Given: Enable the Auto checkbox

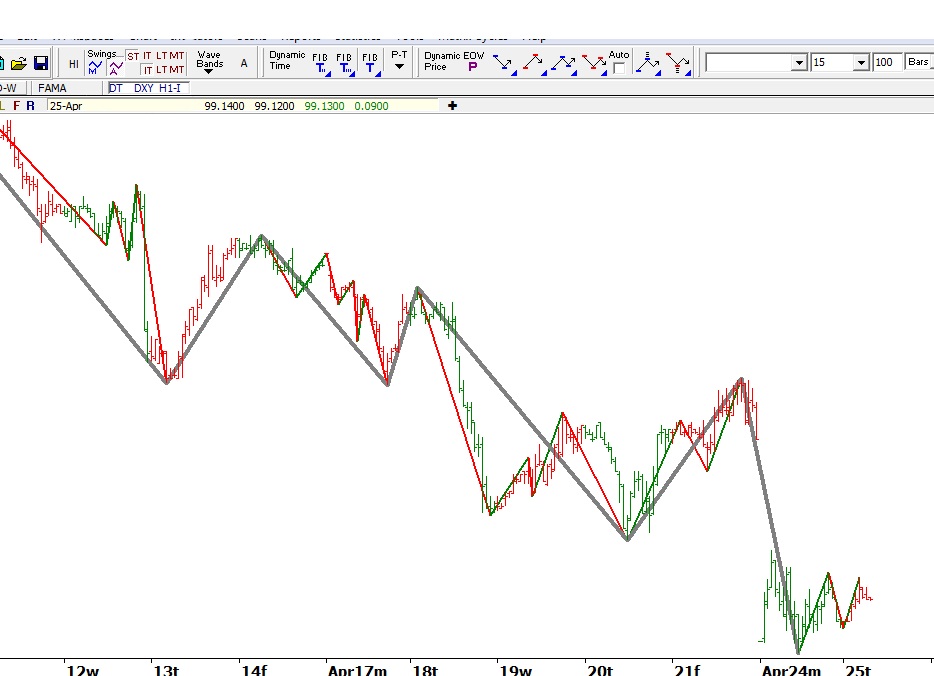Looking at the screenshot, I should tap(619, 68).
